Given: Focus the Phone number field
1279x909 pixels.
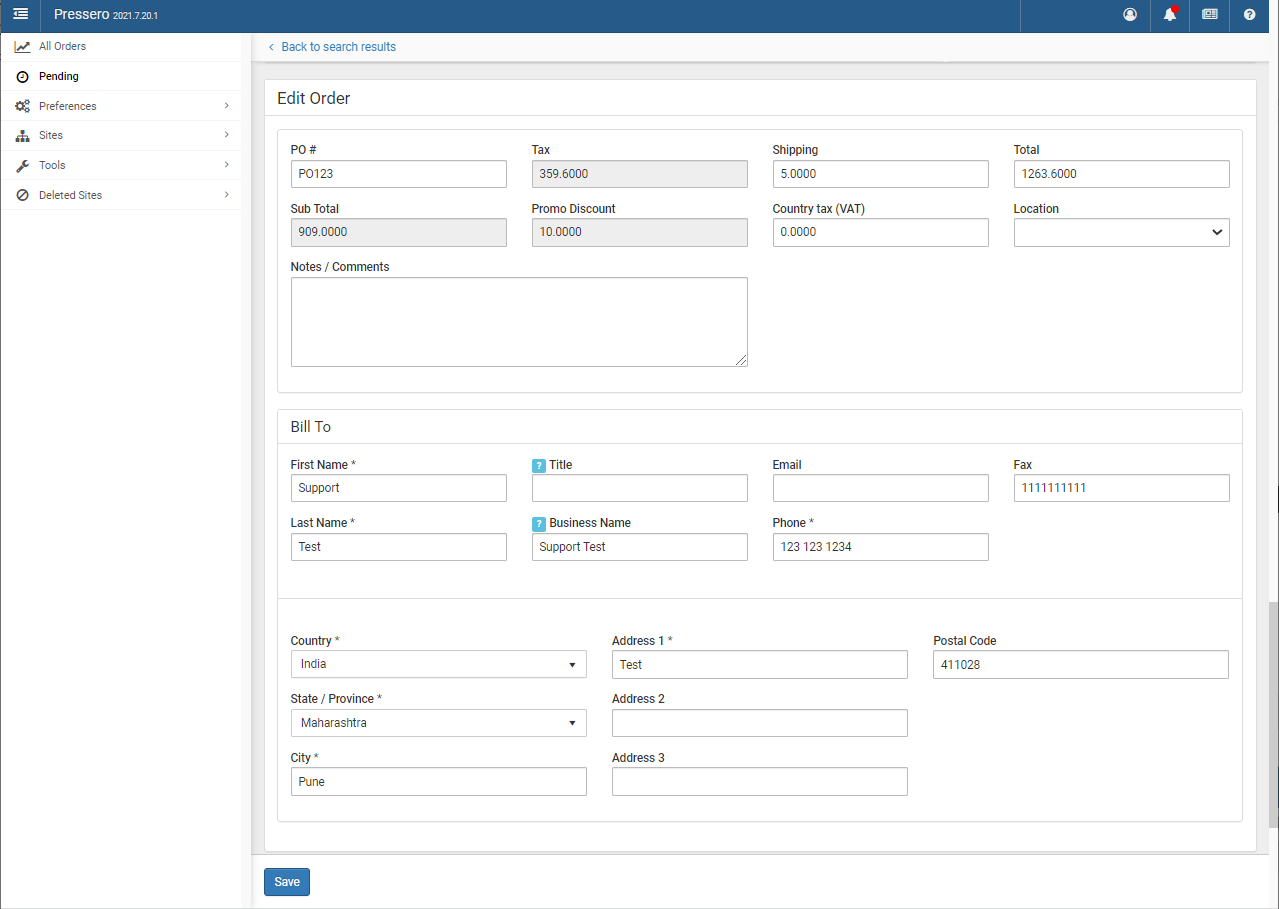Looking at the screenshot, I should 880,547.
